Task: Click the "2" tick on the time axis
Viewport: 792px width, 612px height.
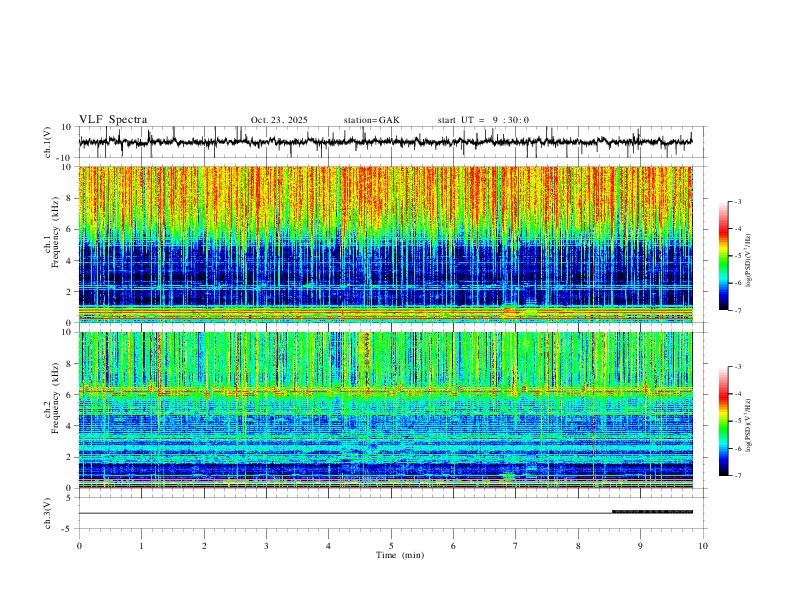Action: pyautogui.click(x=204, y=546)
